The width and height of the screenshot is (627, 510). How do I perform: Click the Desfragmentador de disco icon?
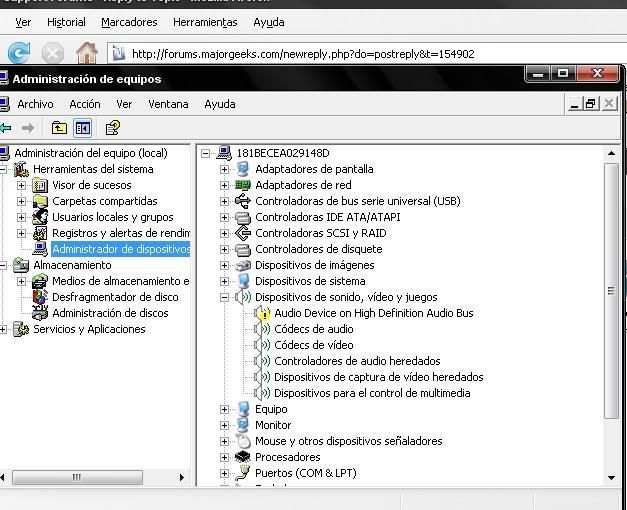[x=40, y=297]
